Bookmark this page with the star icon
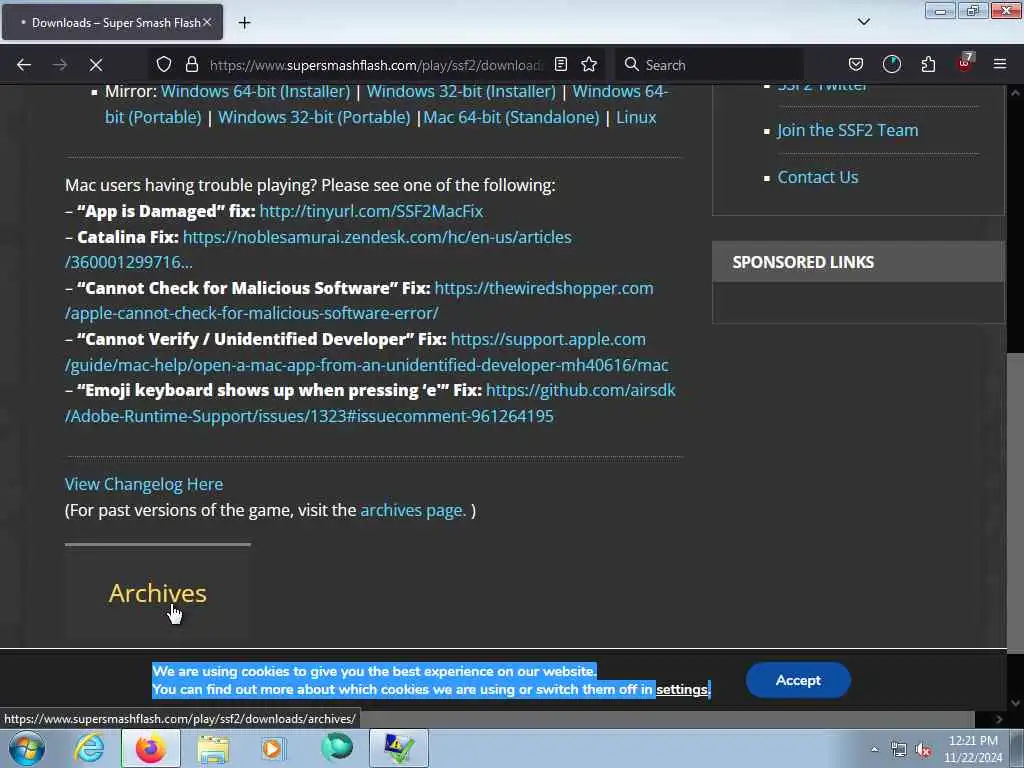Viewport: 1024px width, 768px height. tap(589, 64)
